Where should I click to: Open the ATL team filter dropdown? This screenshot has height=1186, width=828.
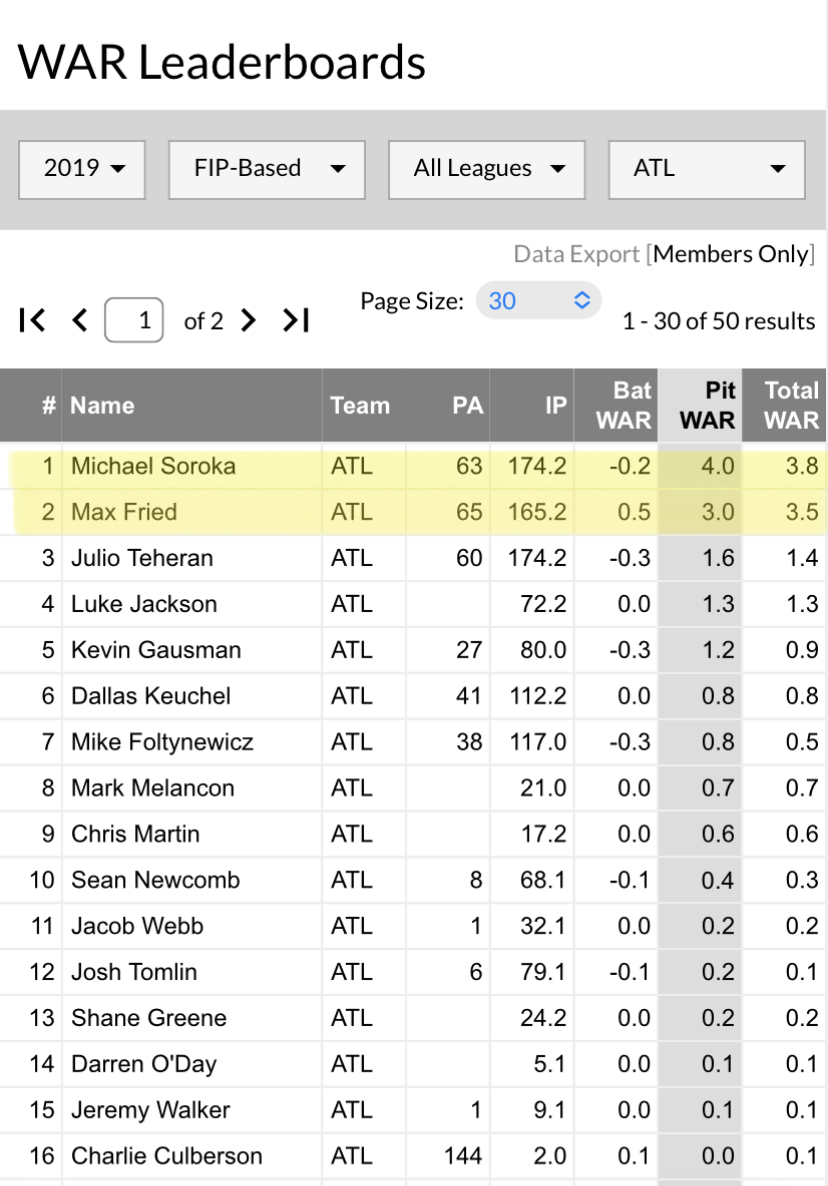tap(706, 169)
